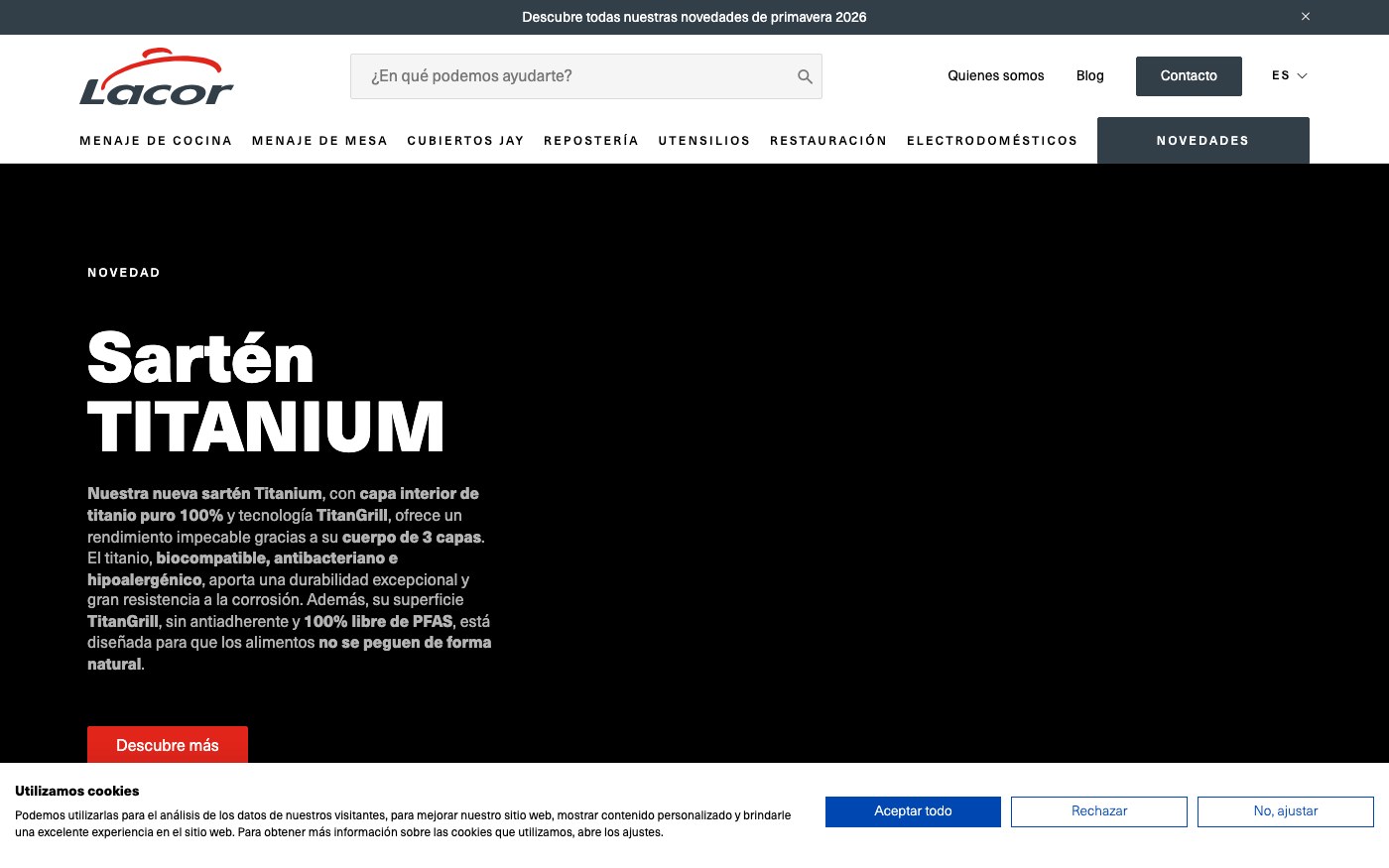Click the red Descubre más button
Screen dimensions: 1389x868
click(168, 745)
